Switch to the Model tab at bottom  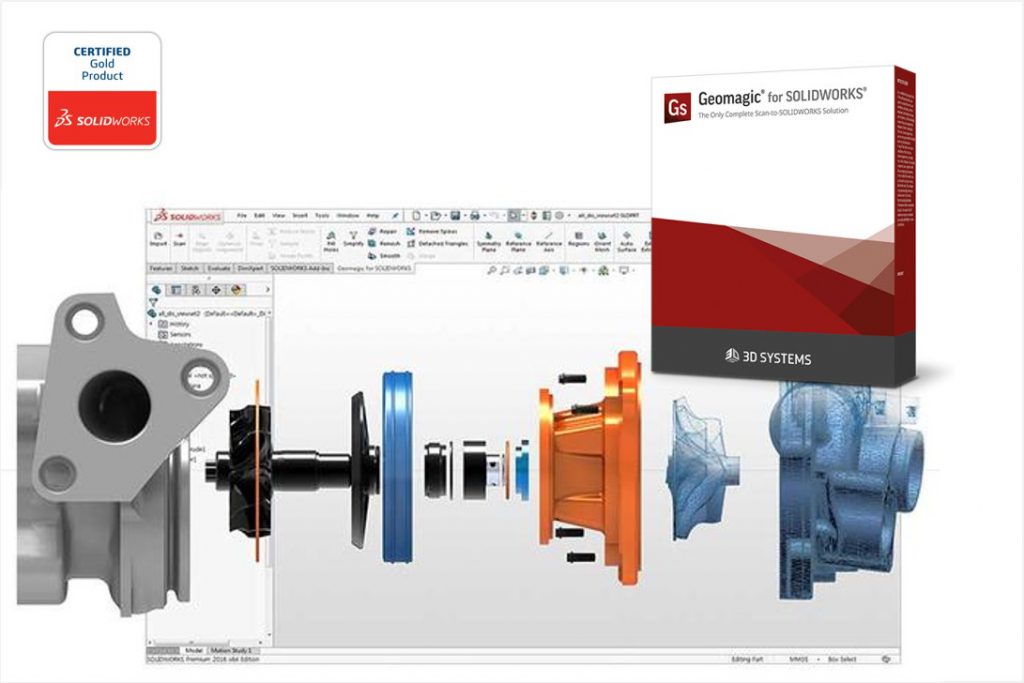[194, 650]
